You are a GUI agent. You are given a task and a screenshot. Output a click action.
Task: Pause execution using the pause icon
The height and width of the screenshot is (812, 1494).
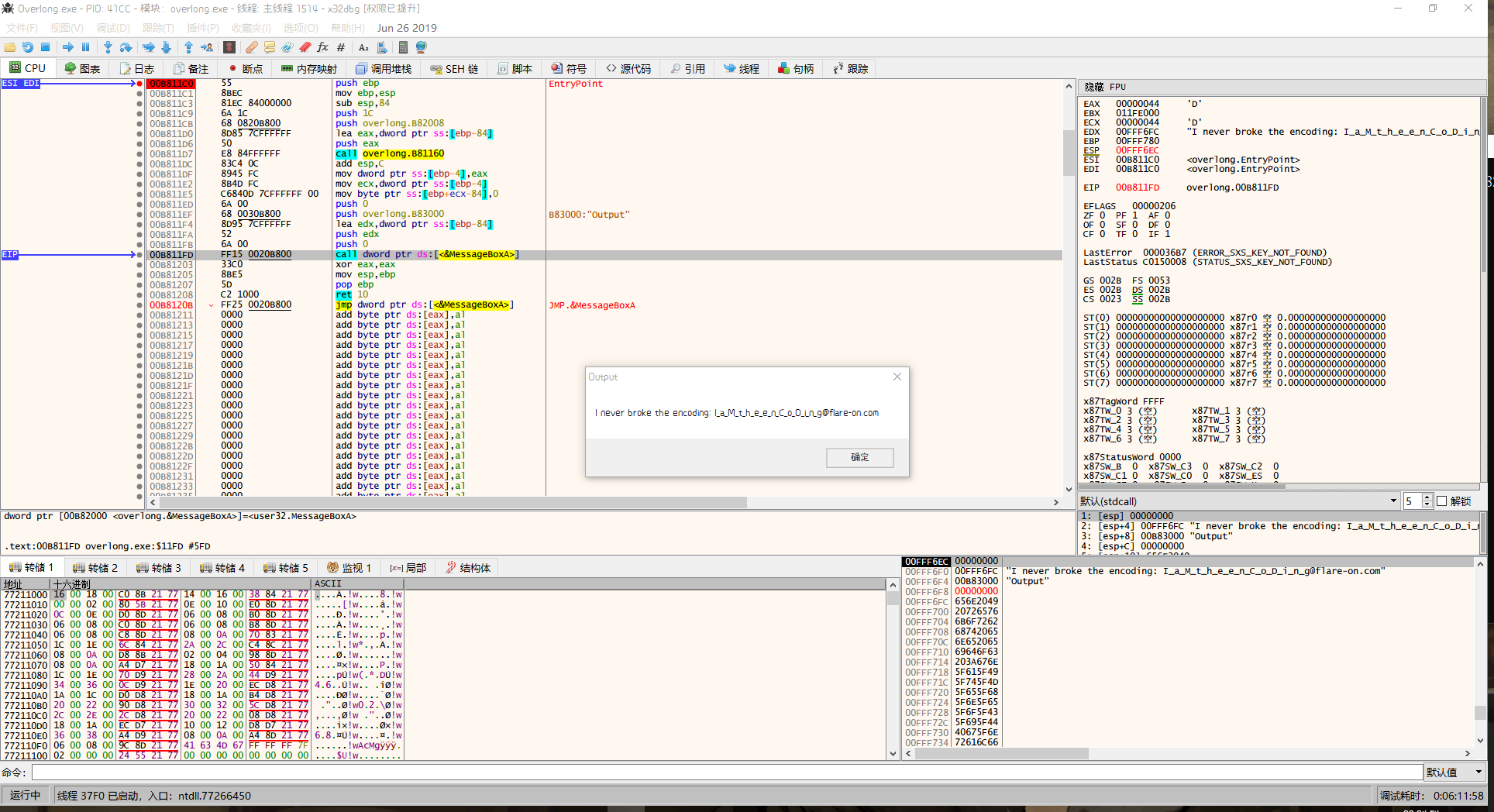[x=86, y=47]
